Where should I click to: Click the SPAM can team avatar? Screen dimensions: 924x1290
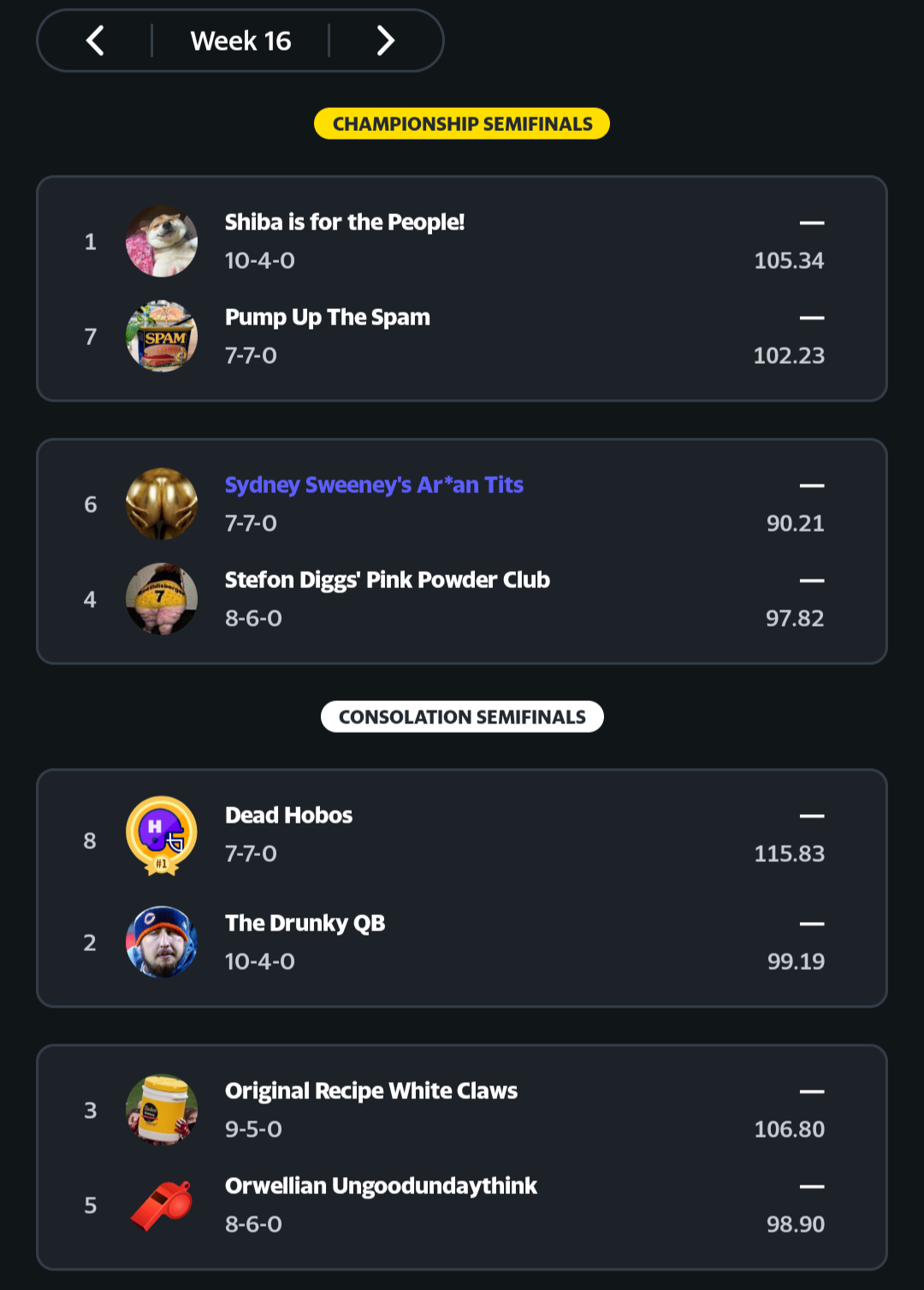click(x=162, y=336)
